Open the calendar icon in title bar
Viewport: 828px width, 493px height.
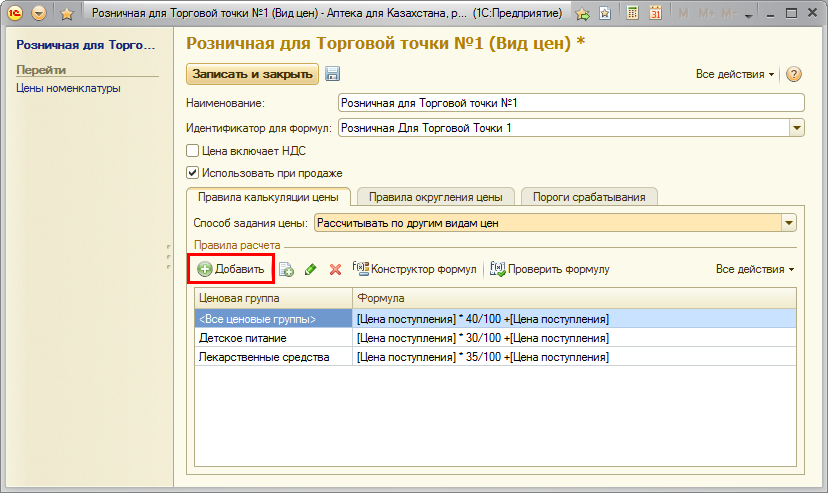tap(656, 14)
